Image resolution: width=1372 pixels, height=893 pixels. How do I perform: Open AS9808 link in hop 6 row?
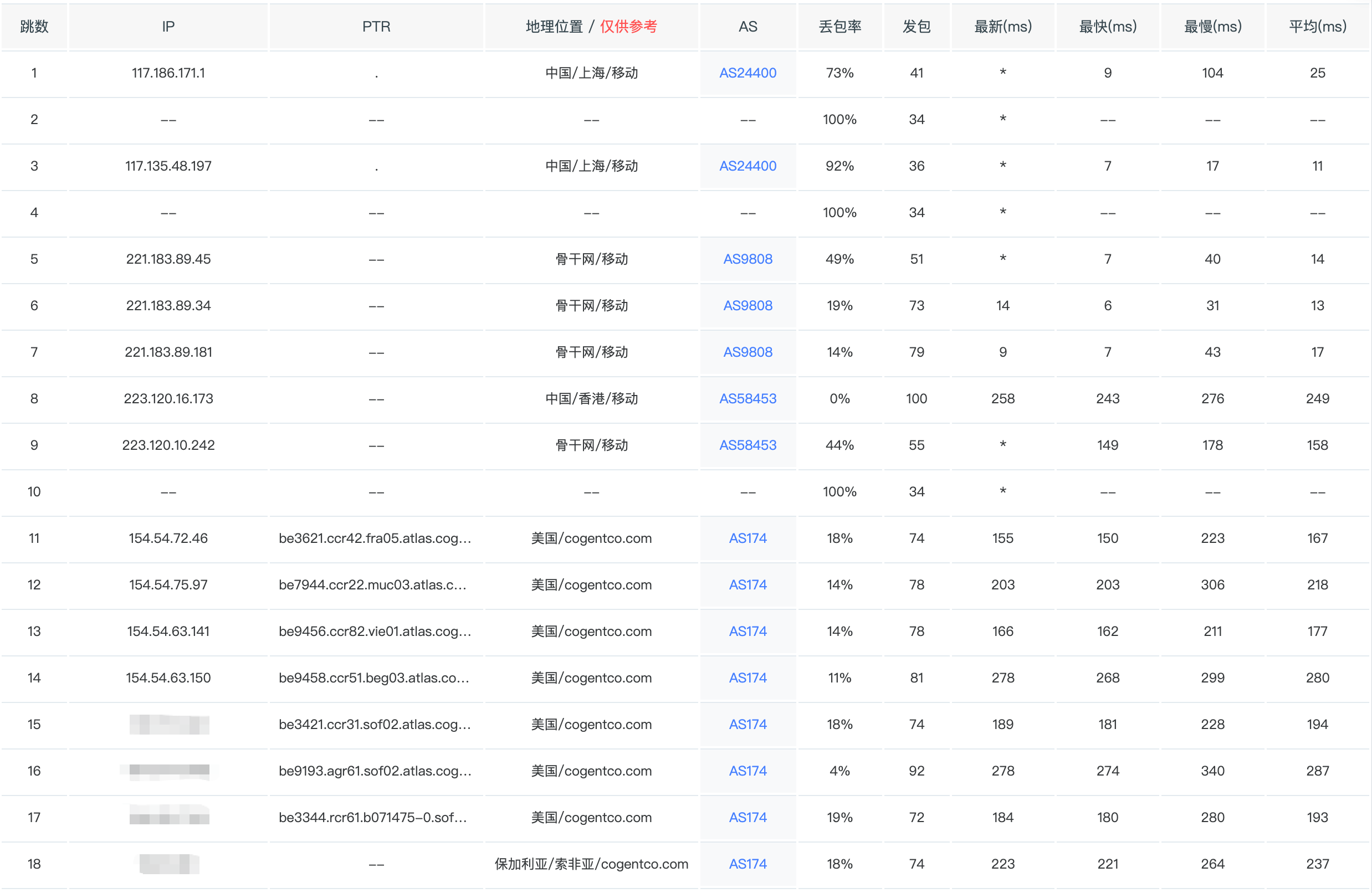coord(748,306)
